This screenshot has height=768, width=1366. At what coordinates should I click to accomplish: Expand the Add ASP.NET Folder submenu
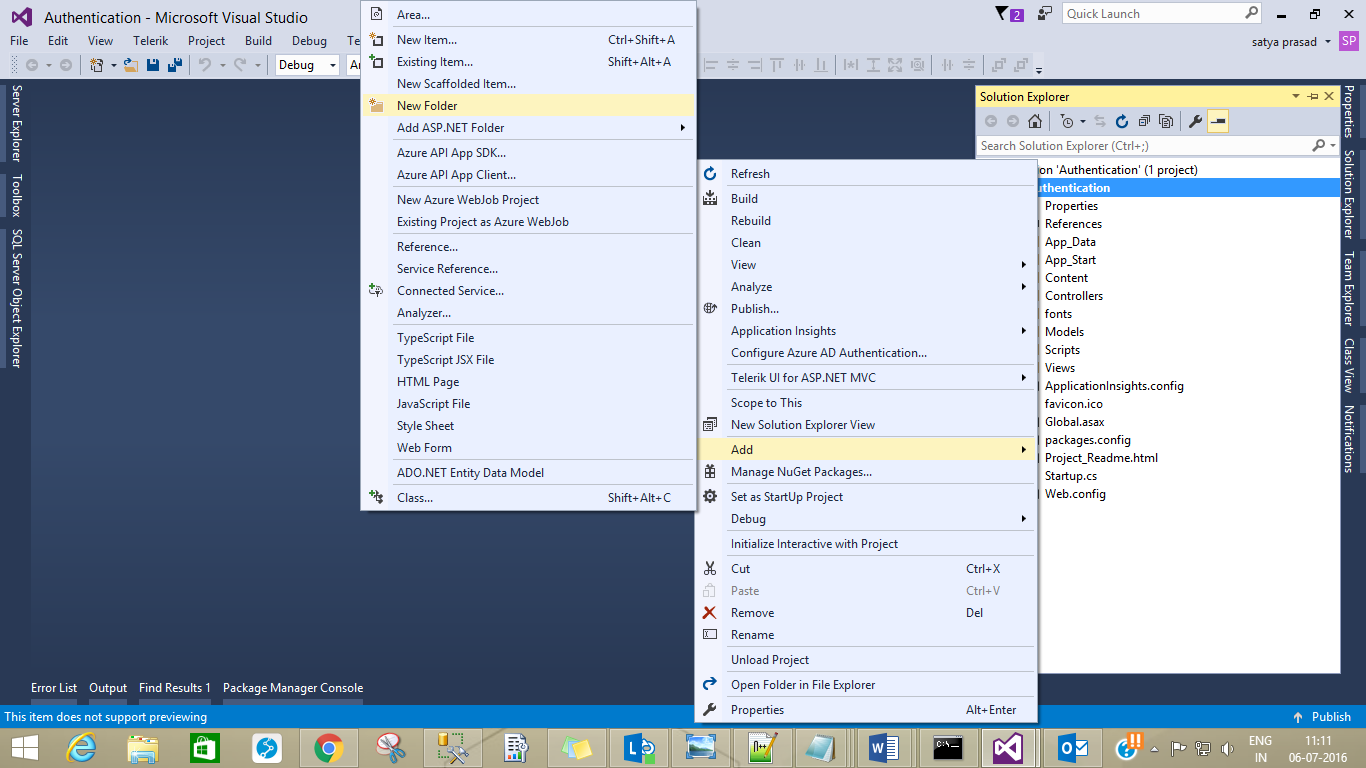[x=683, y=128]
